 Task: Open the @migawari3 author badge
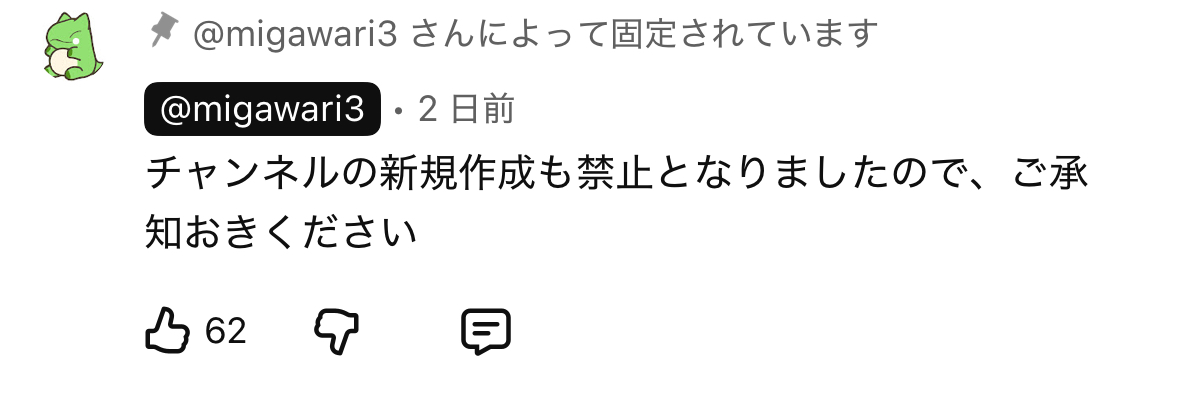pyautogui.click(x=262, y=109)
